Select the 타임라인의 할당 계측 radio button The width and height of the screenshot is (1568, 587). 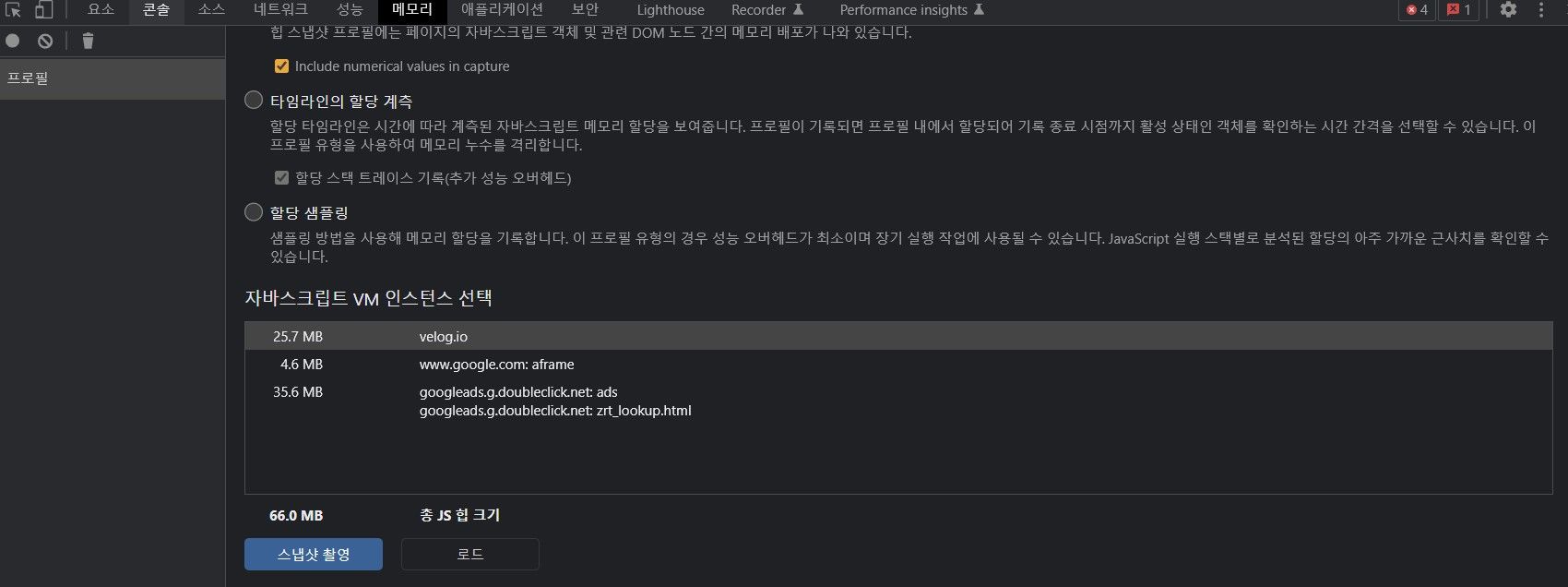pos(254,100)
